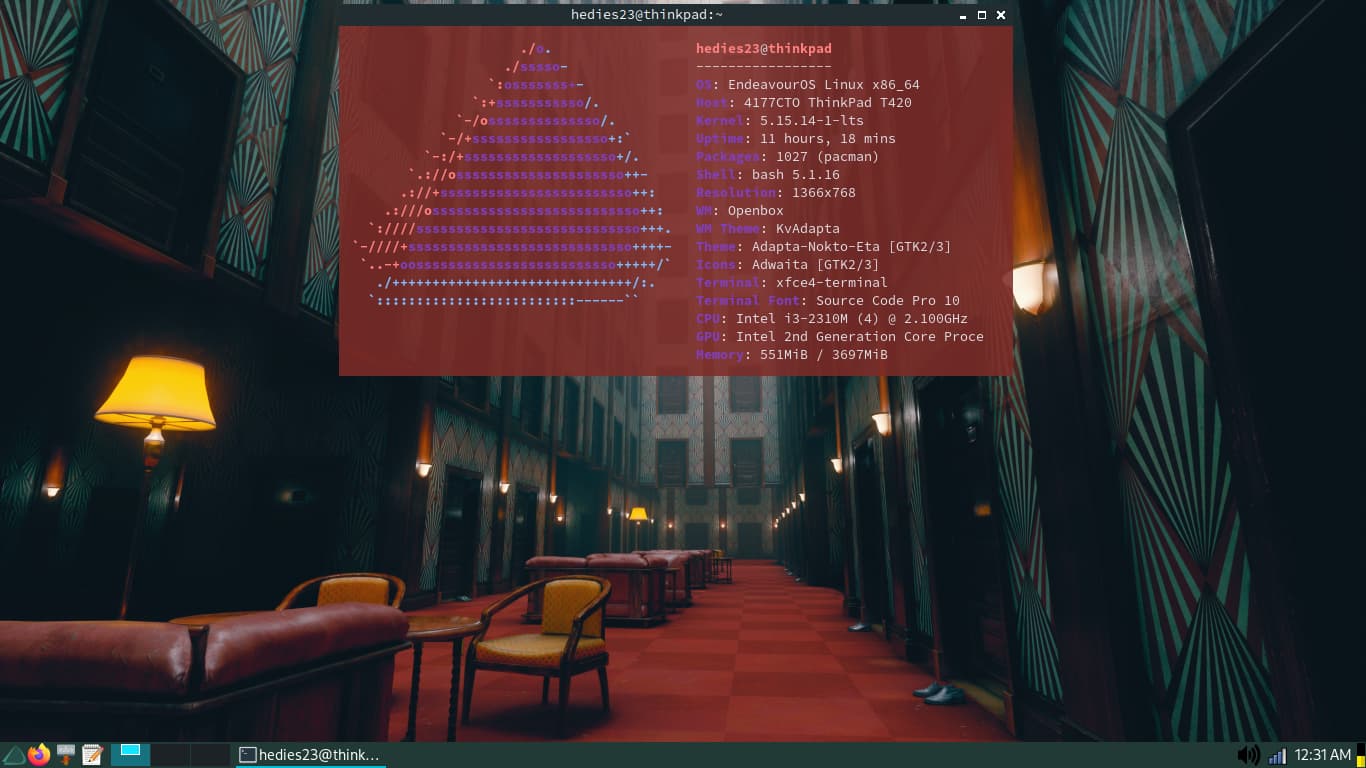This screenshot has height=768, width=1366.
Task: Click the yellow battery indicator at panel edge
Action: (1361, 754)
